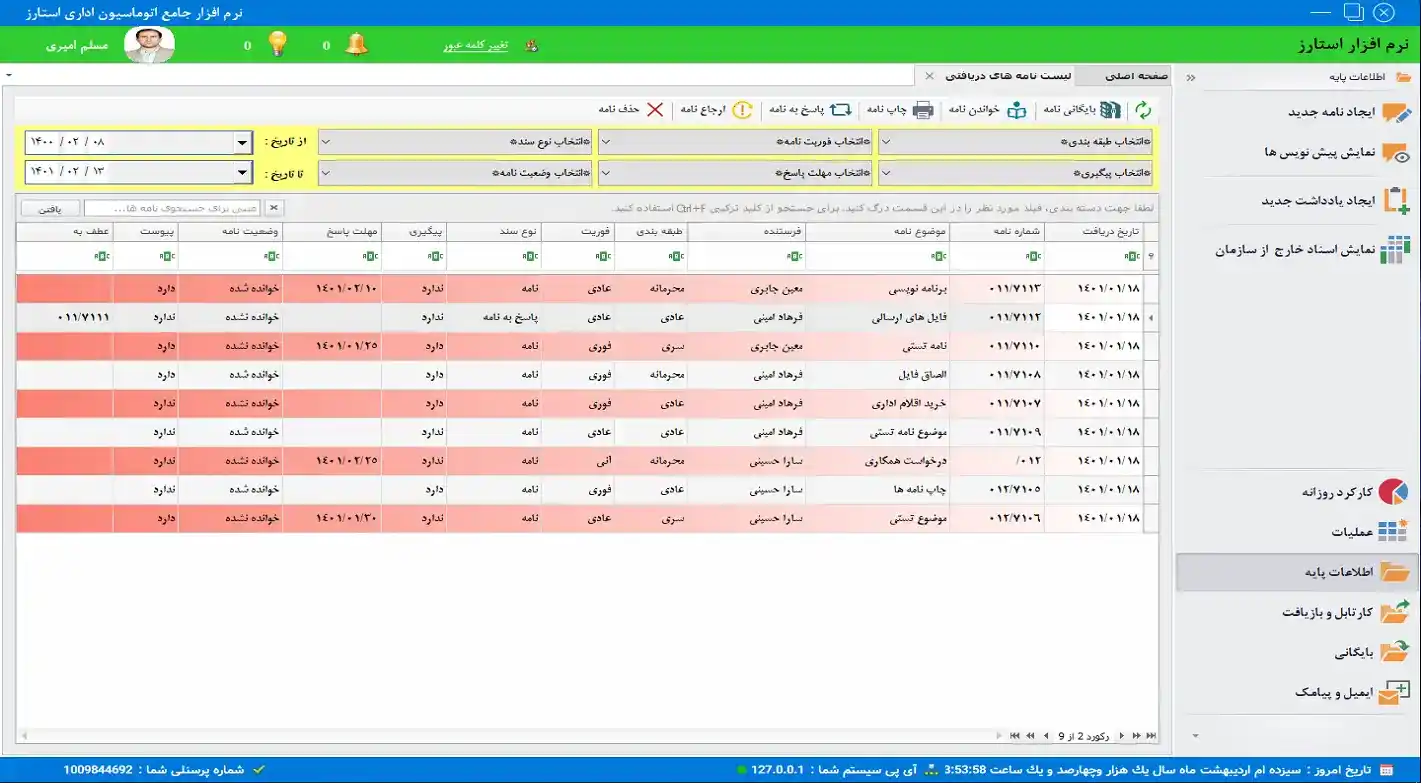
Task: Click the چاپ نامه printer icon
Action: click(x=922, y=110)
